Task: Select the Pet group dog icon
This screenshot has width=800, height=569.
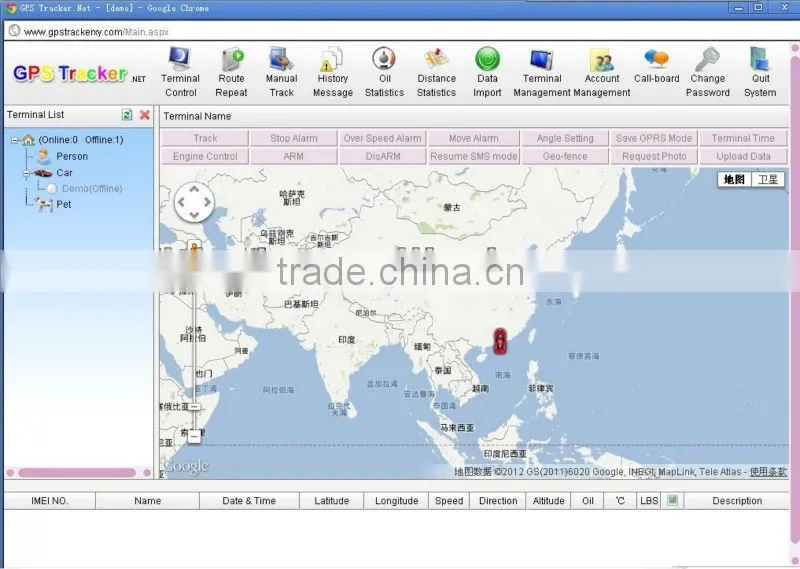Action: 44,205
